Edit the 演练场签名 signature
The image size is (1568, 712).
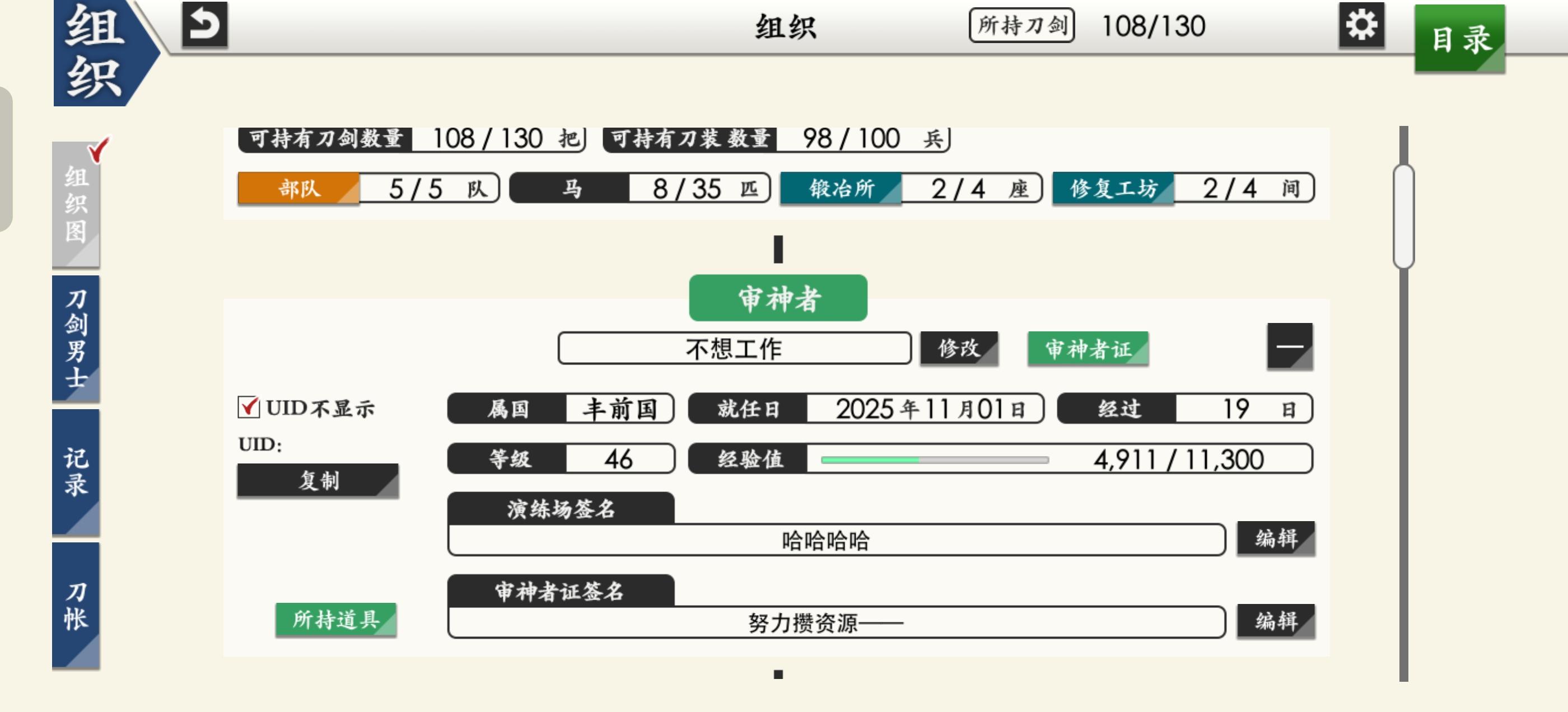click(1275, 538)
